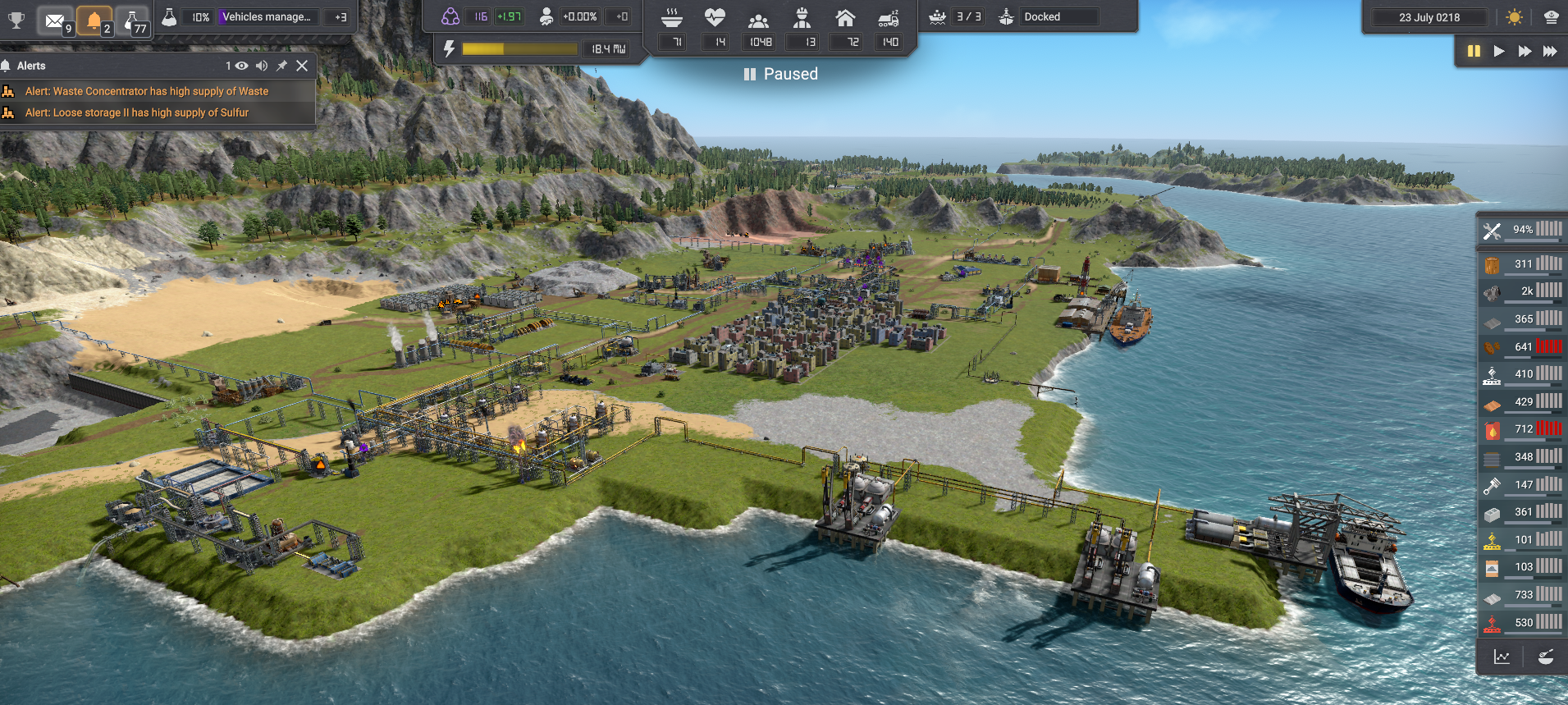
Task: Click the resource row showing 365
Action: 1522,318
